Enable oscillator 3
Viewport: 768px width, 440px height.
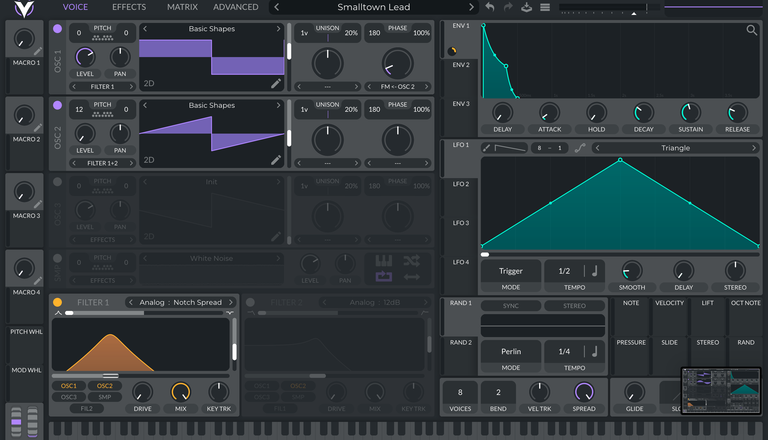(57, 182)
